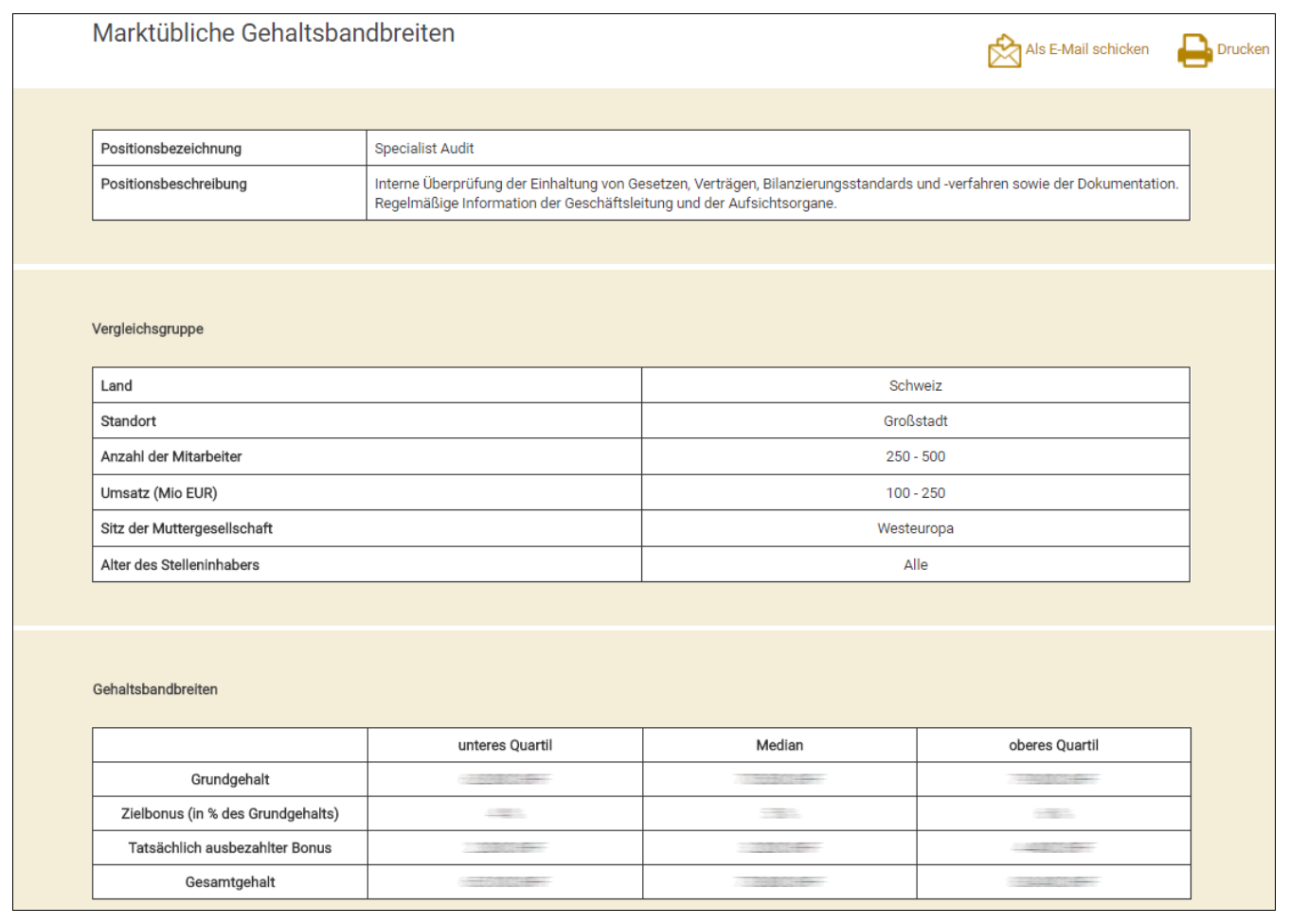Click the 'Standort' row label
The image size is (1290, 924).
[129, 421]
